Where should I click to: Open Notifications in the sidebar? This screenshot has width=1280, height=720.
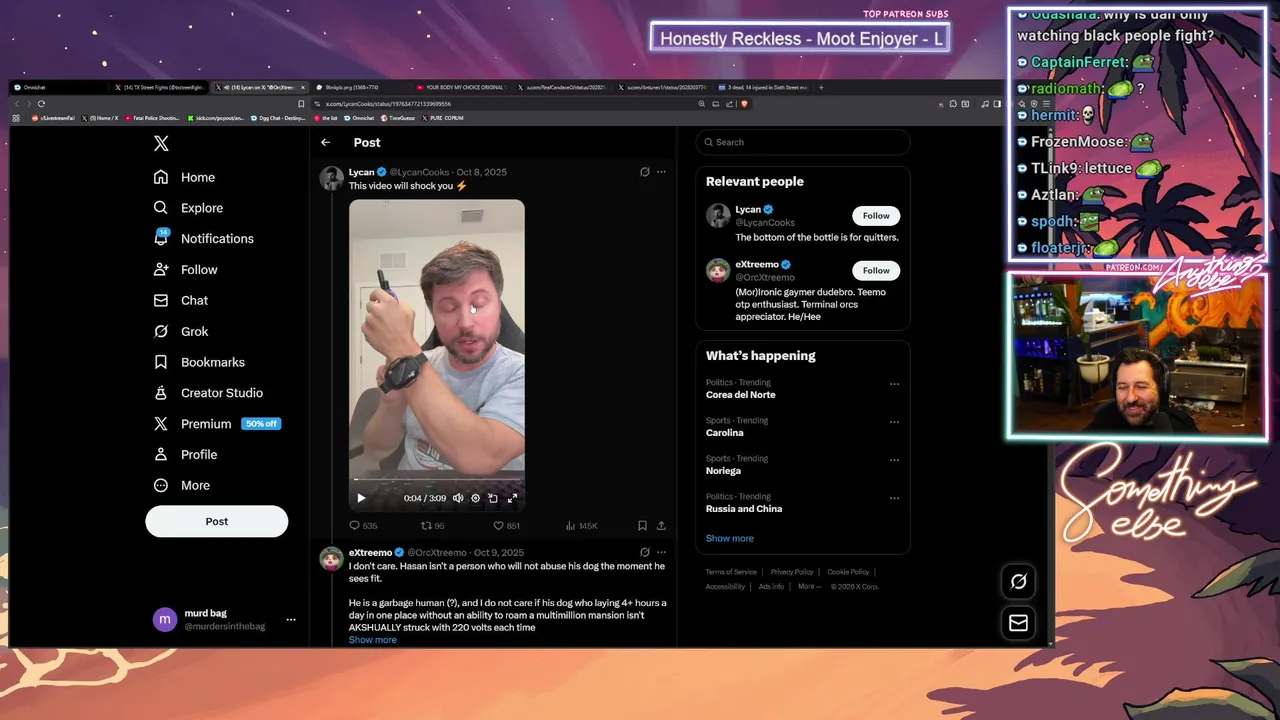(204, 239)
